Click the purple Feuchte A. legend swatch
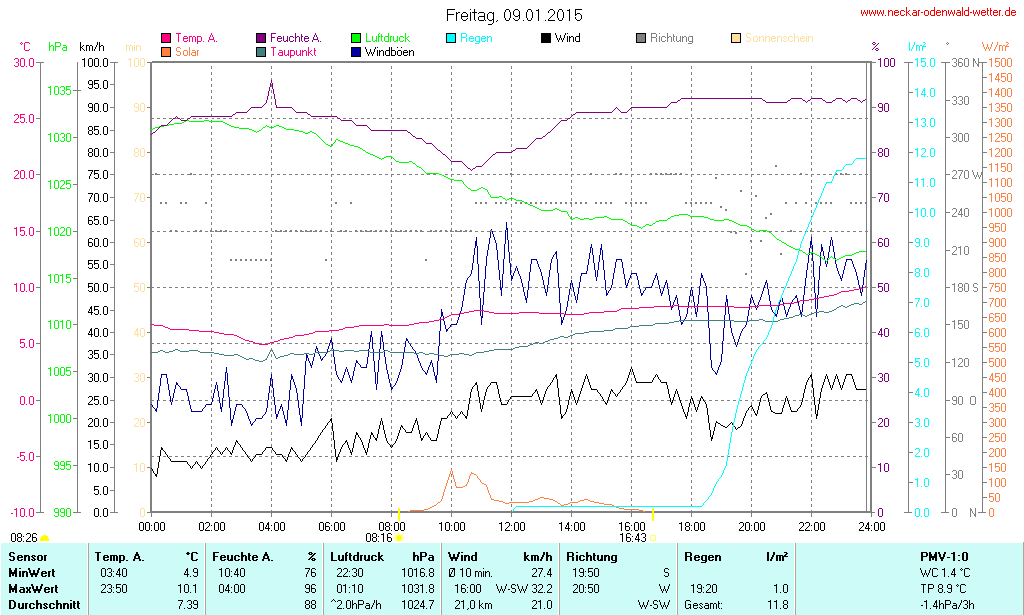1024x615 pixels. (262, 38)
